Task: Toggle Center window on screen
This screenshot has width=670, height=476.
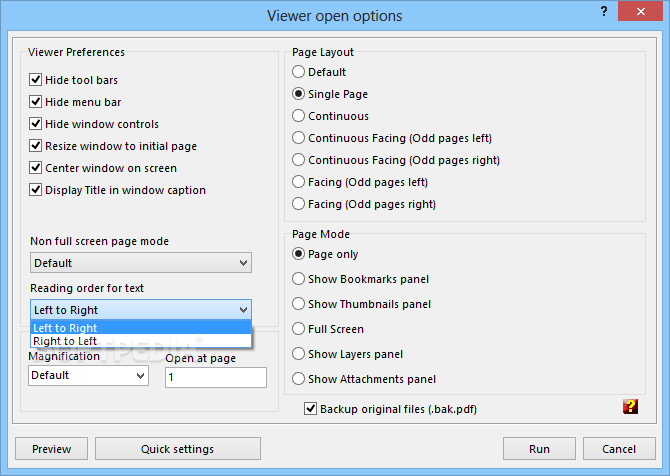Action: [x=37, y=168]
